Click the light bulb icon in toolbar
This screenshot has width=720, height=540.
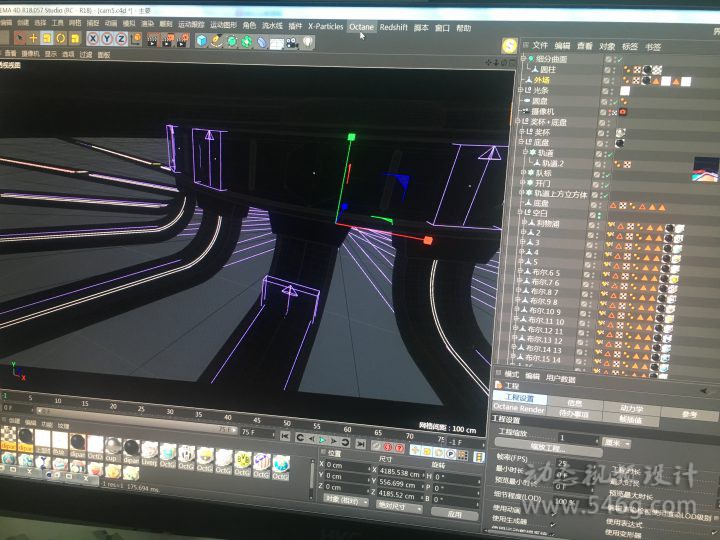point(307,43)
